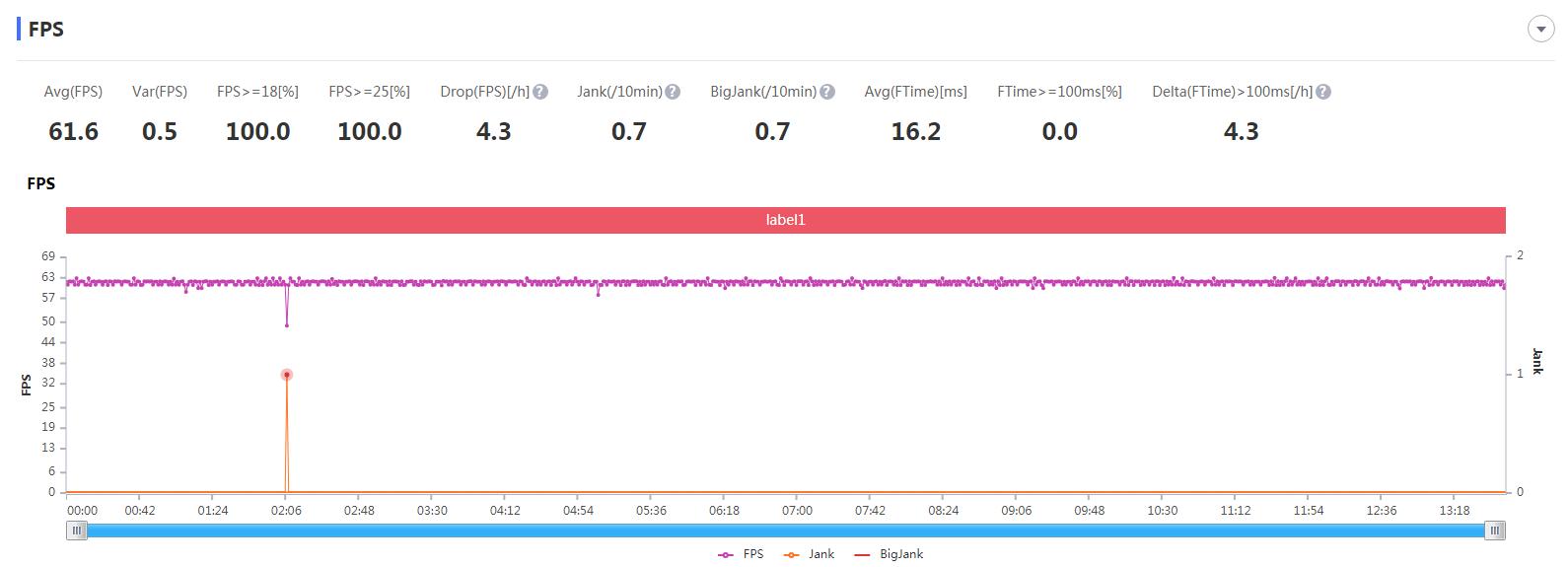The width and height of the screenshot is (1568, 567).
Task: Click the FPS dip point near 04:54
Action: pos(598,293)
